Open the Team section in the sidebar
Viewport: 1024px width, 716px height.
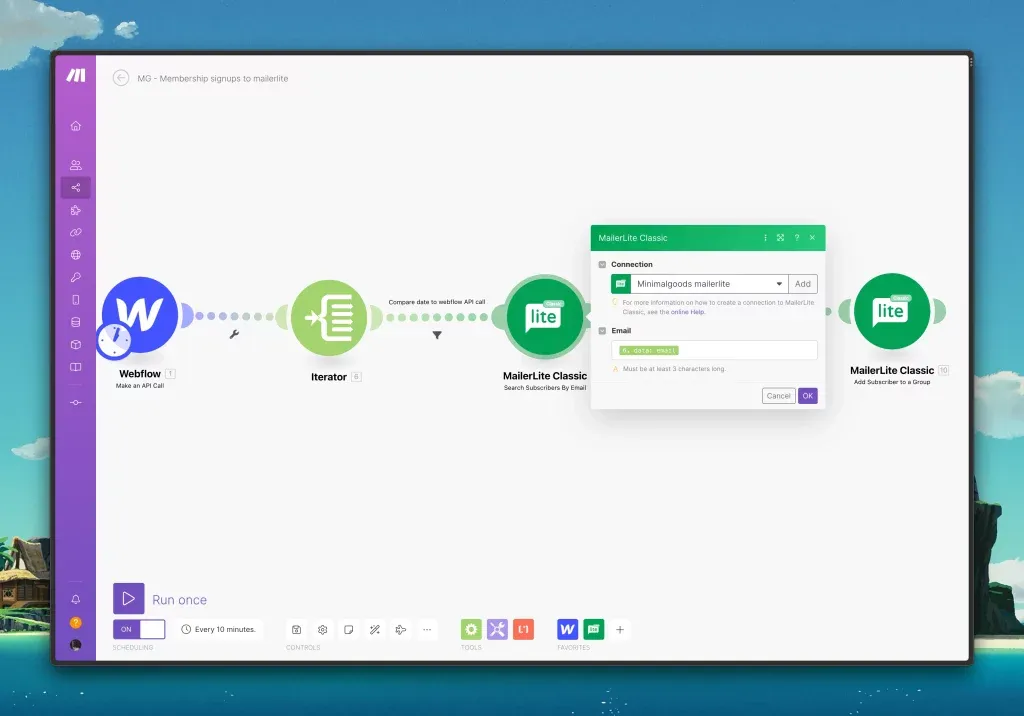pos(76,165)
